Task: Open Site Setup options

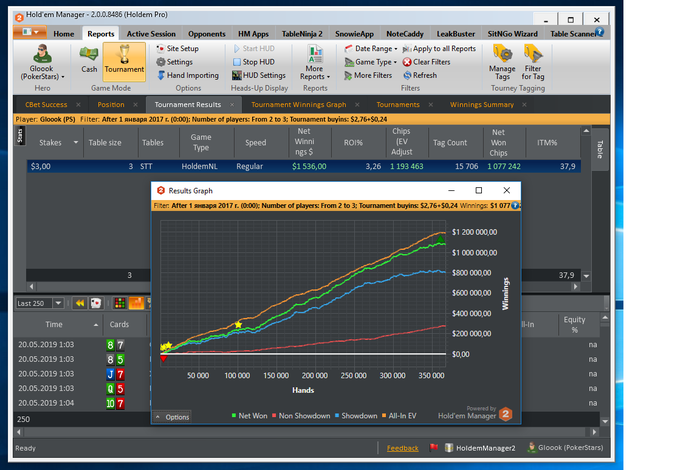Action: pyautogui.click(x=177, y=48)
